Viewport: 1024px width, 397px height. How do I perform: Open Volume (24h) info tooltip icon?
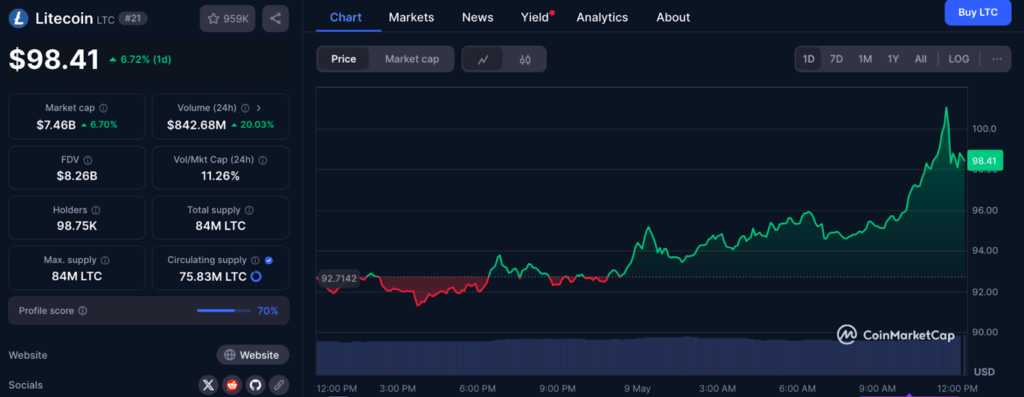click(245, 108)
